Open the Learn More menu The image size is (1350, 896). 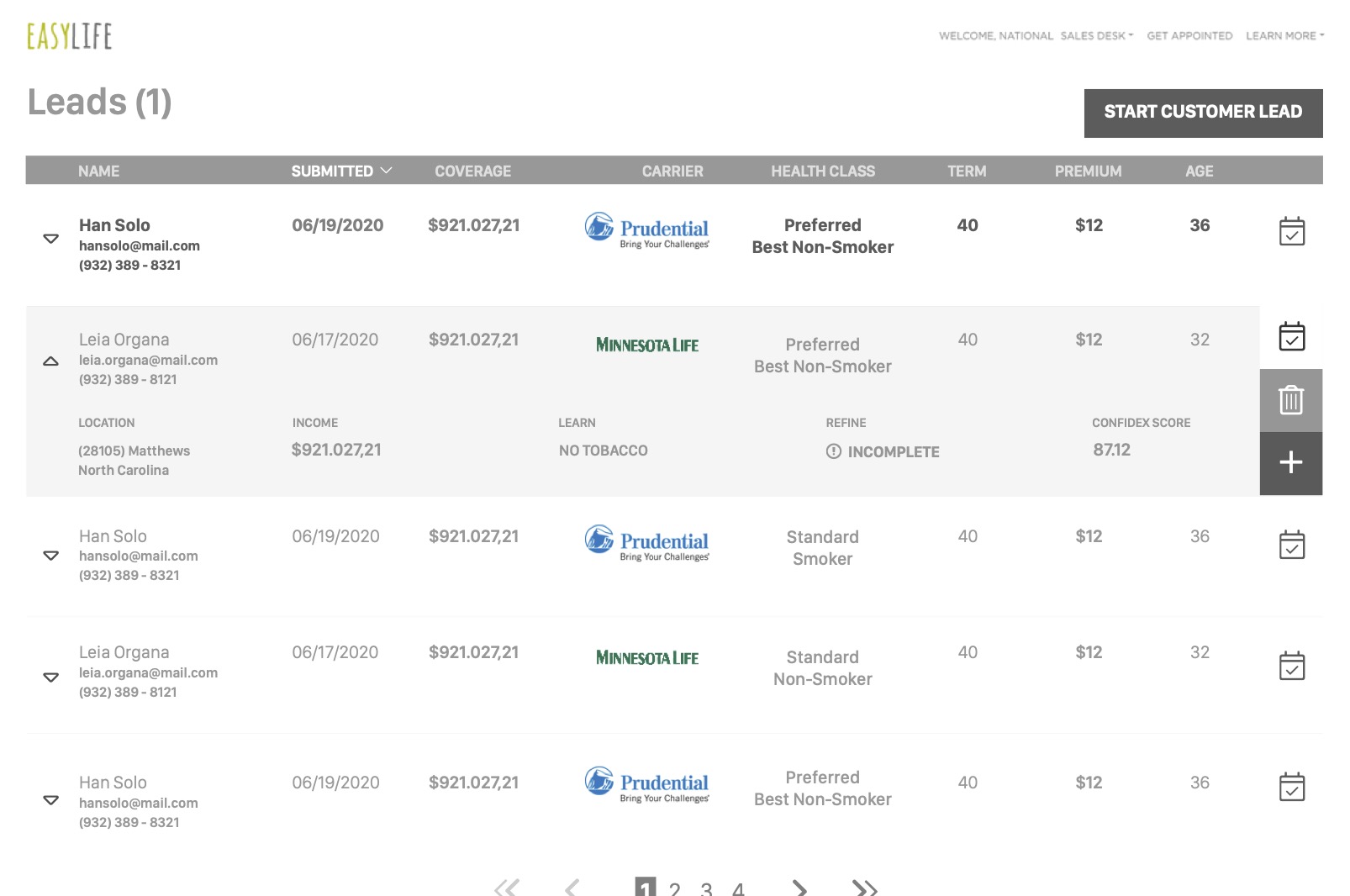tap(1284, 36)
